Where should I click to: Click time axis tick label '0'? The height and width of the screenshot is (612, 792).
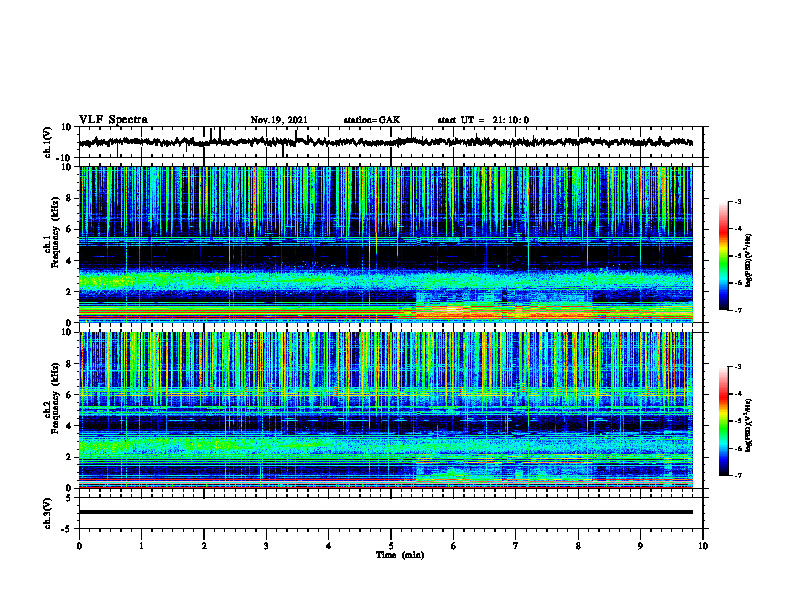(x=79, y=546)
